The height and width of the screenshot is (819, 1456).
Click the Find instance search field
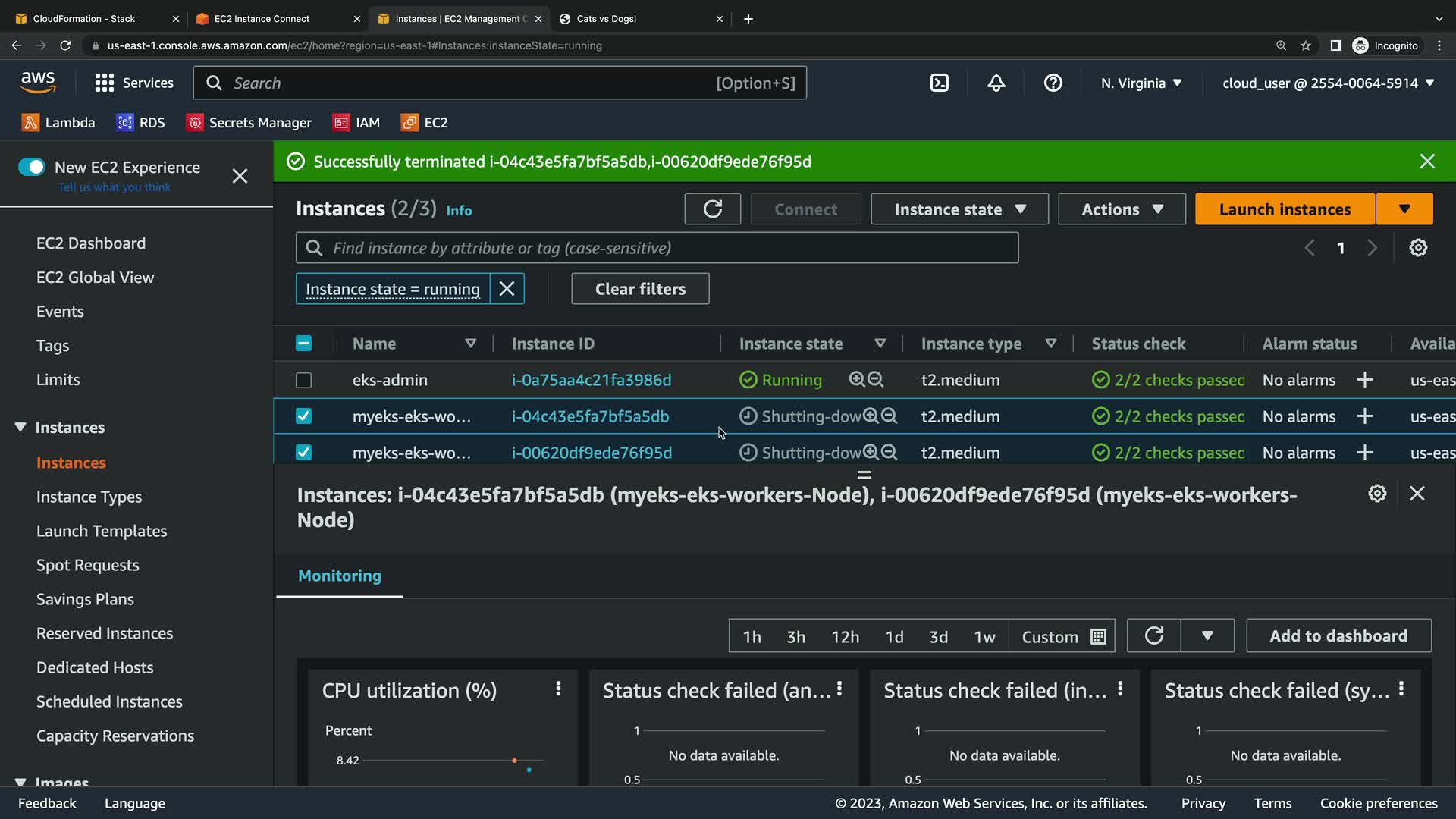657,248
